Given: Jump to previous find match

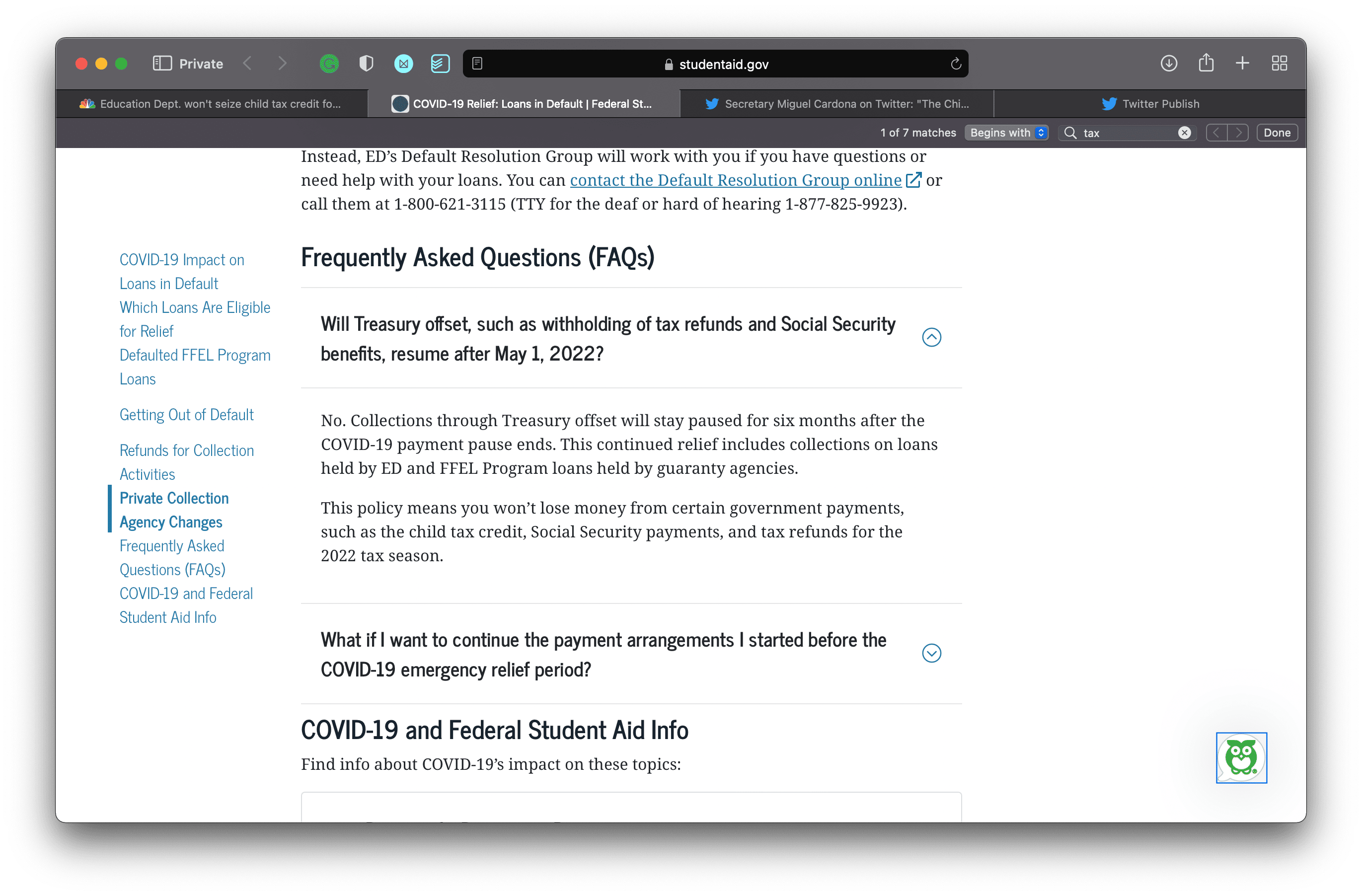Looking at the screenshot, I should [x=1216, y=133].
